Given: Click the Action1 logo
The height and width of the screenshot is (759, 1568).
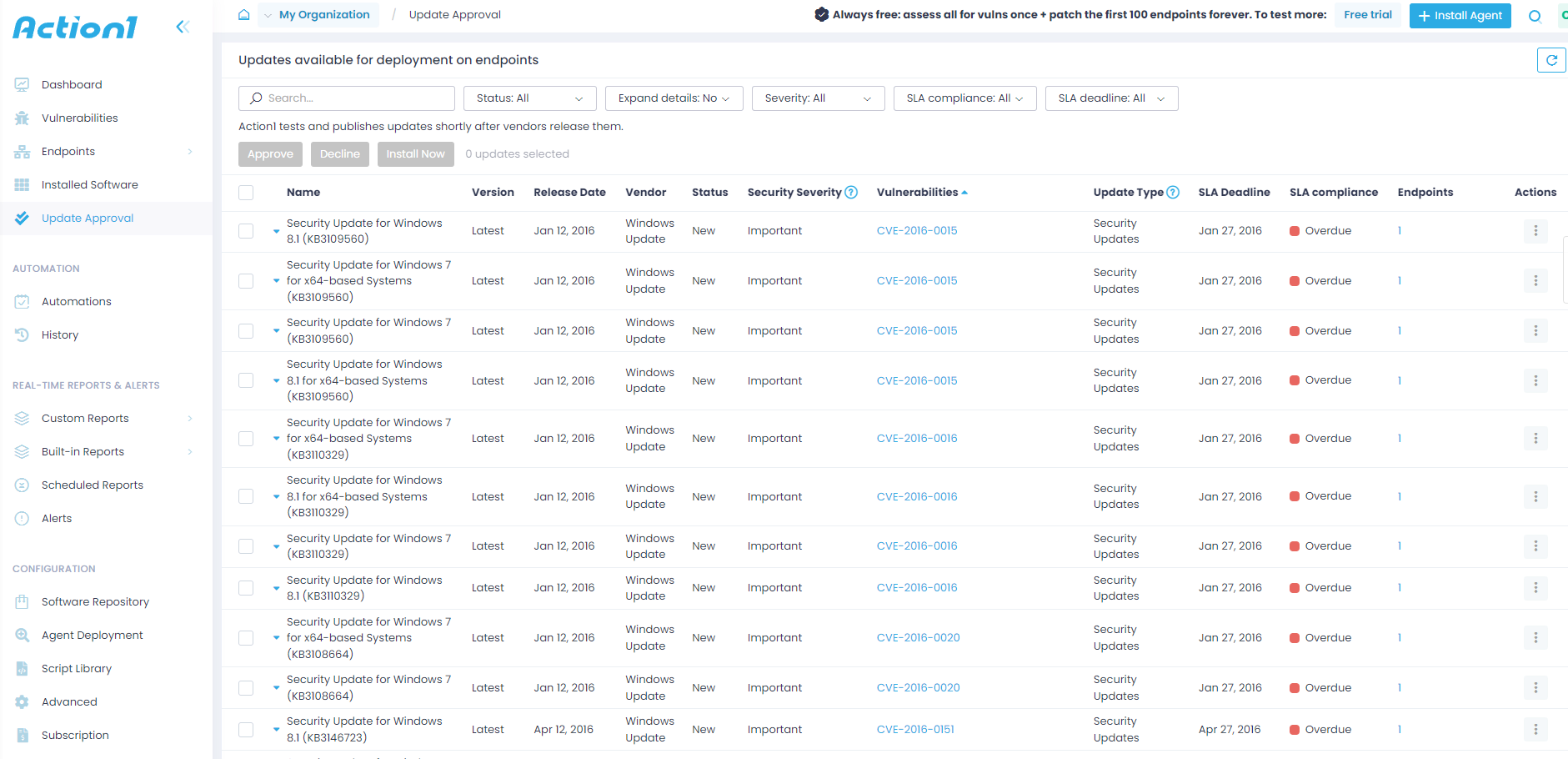Looking at the screenshot, I should pos(75,28).
